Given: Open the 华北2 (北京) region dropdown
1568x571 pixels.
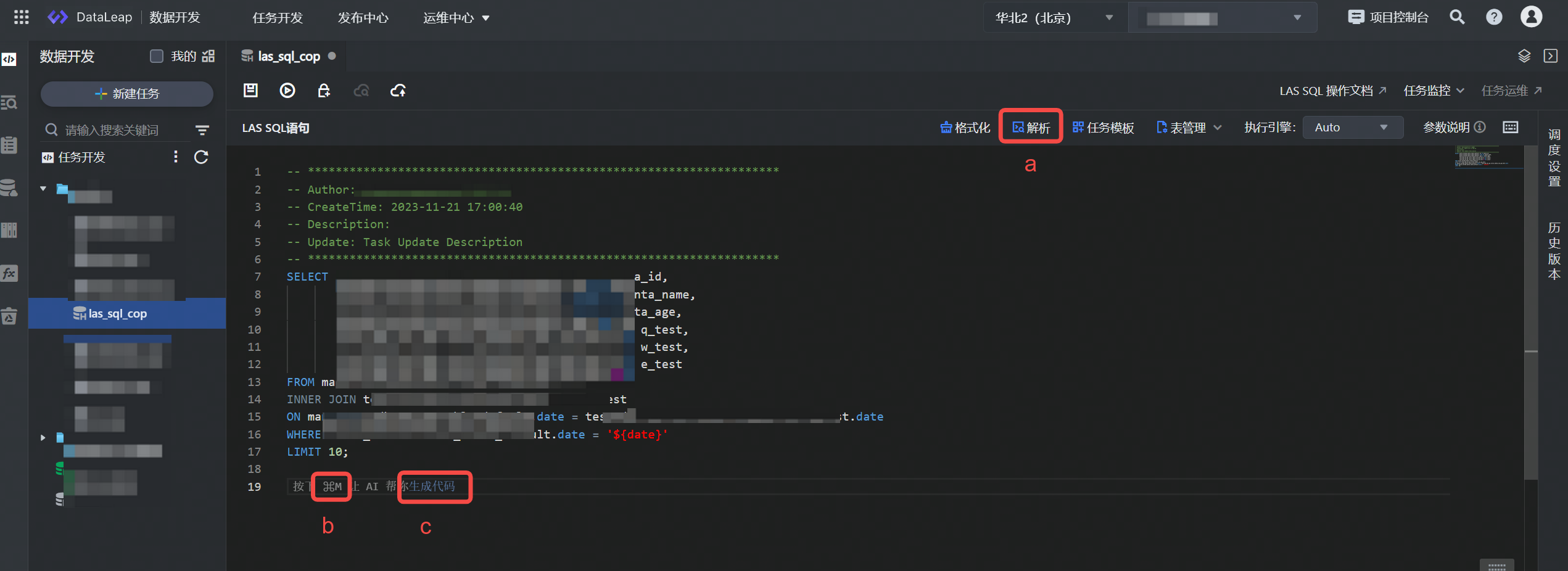Looking at the screenshot, I should click(1054, 18).
